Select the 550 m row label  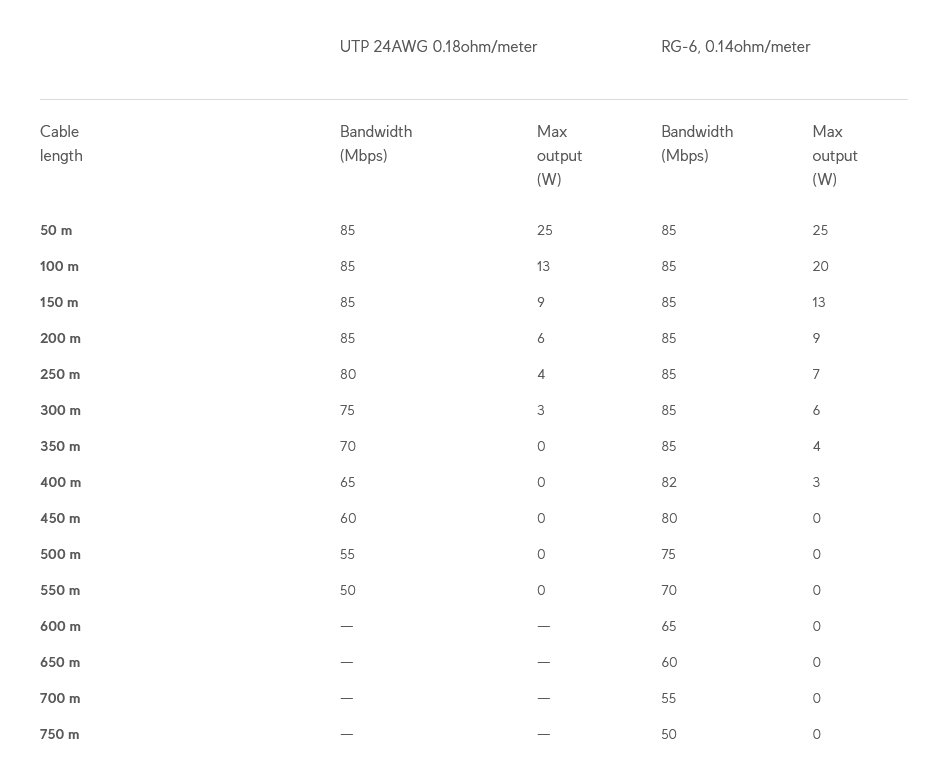click(60, 591)
